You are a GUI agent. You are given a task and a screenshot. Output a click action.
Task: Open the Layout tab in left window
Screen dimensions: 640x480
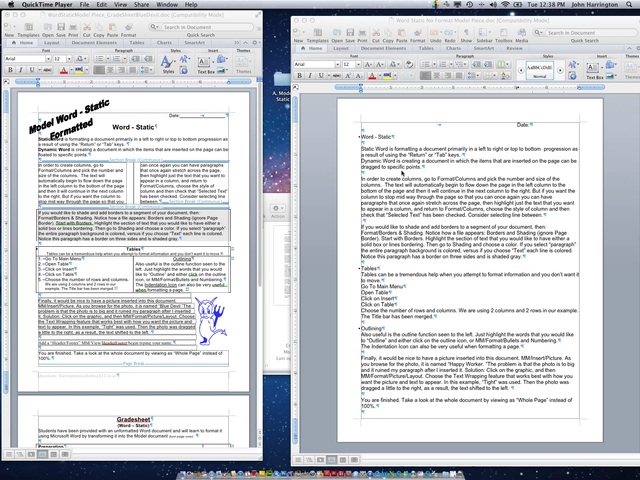pos(52,42)
